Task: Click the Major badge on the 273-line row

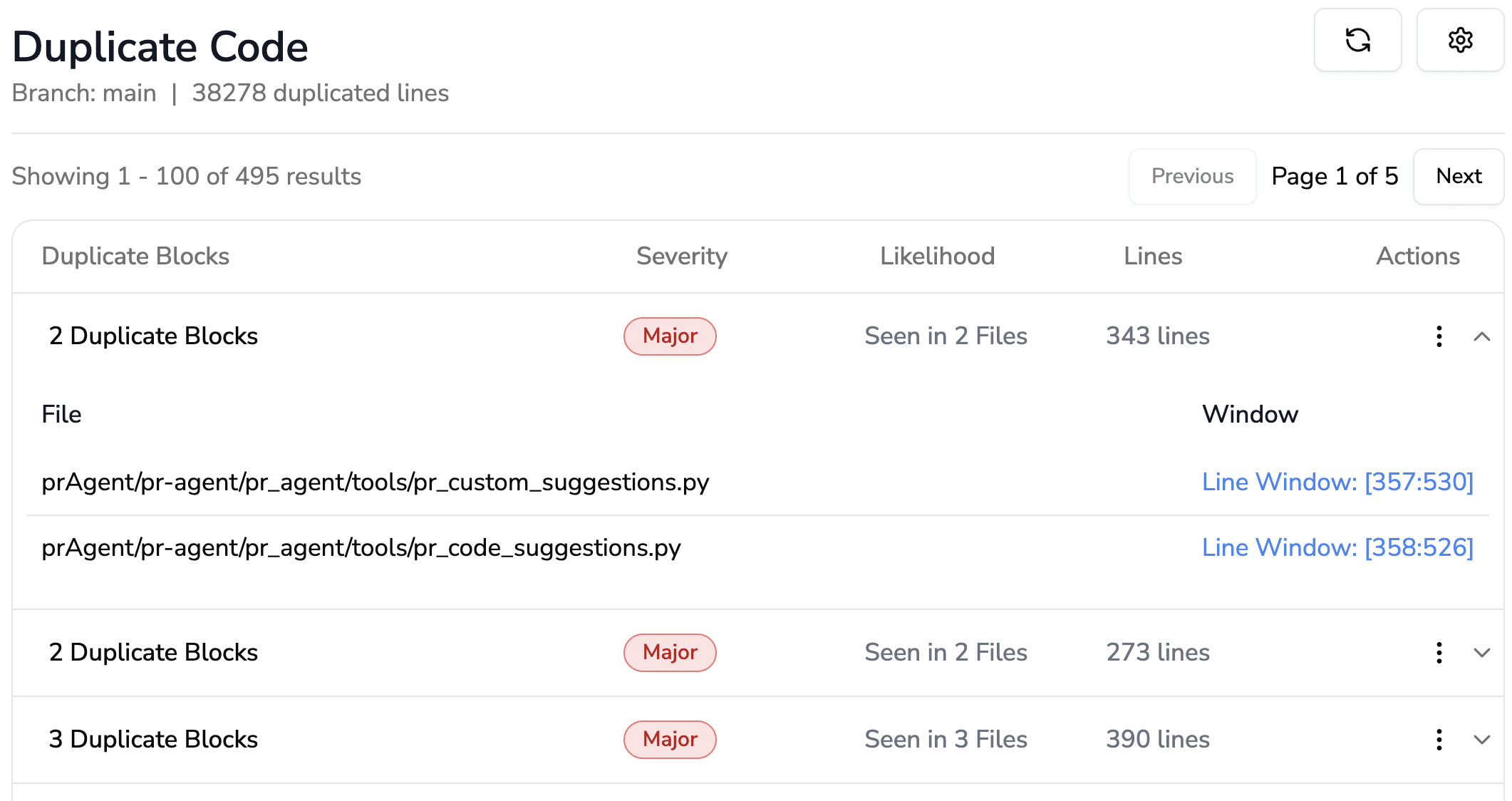Action: click(669, 652)
